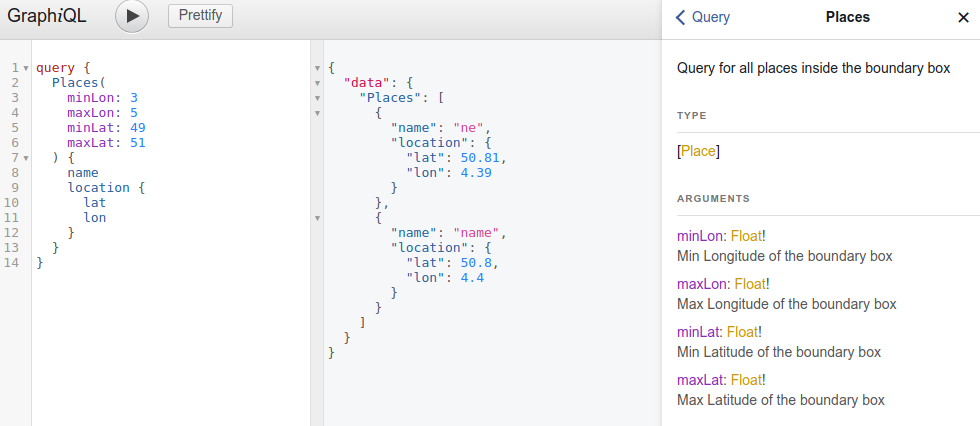980x426 pixels.
Task: Click the minLat argument in docs
Action: click(698, 332)
